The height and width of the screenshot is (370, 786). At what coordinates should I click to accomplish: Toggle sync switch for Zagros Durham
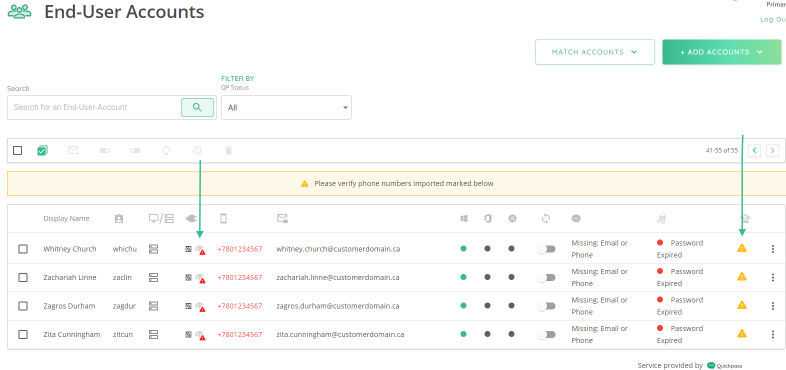pyautogui.click(x=546, y=306)
